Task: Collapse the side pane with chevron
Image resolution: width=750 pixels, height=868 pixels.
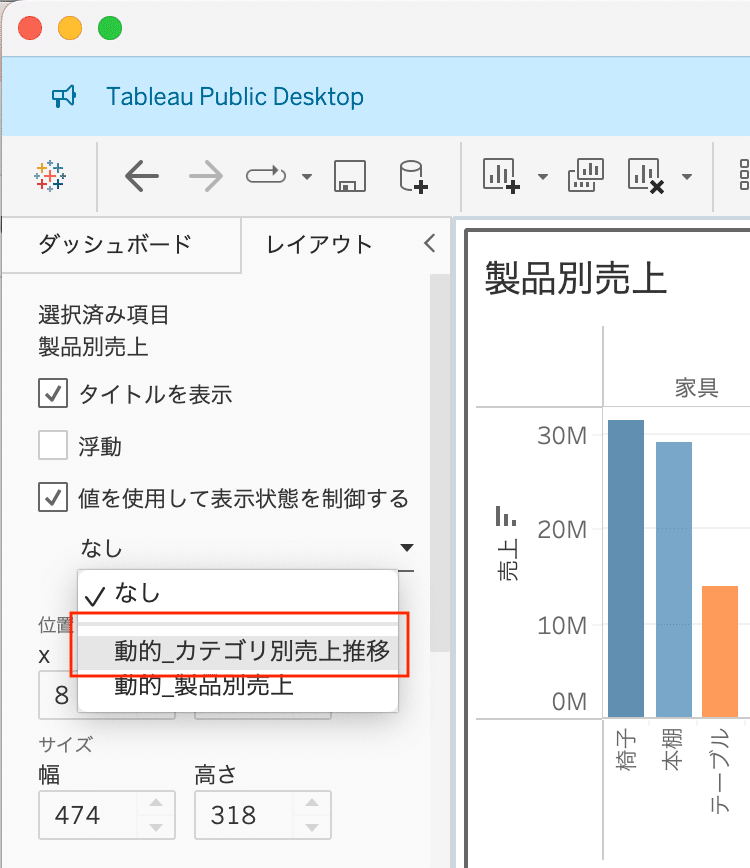Action: tap(430, 243)
